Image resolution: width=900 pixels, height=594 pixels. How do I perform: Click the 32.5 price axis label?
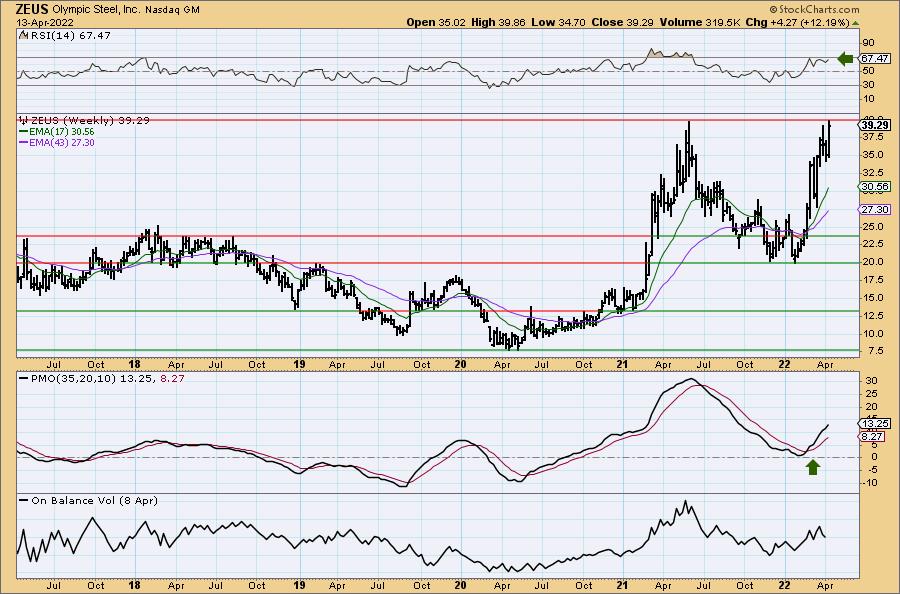872,173
